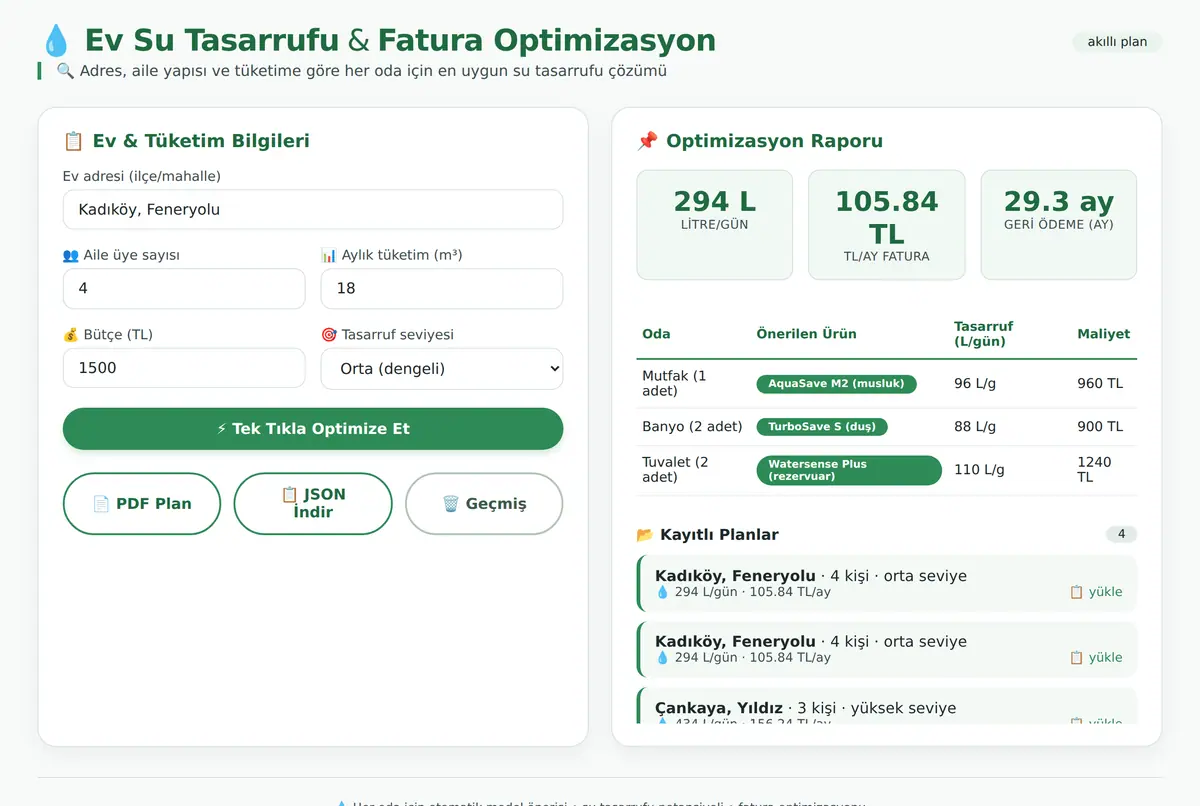Click the 96 L/g savings value
This screenshot has width=1200, height=806.
coord(975,384)
